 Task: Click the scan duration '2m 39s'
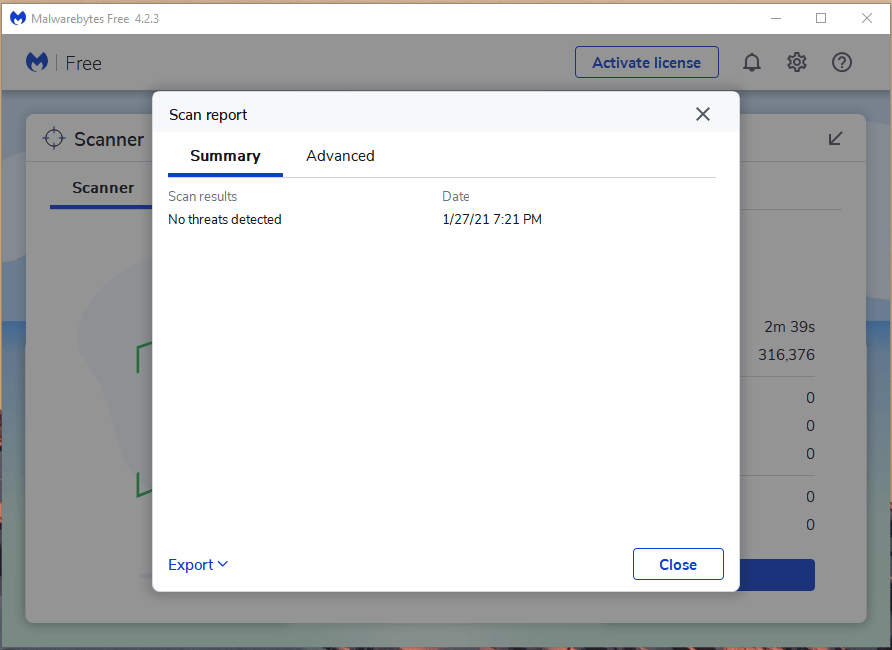tap(789, 327)
